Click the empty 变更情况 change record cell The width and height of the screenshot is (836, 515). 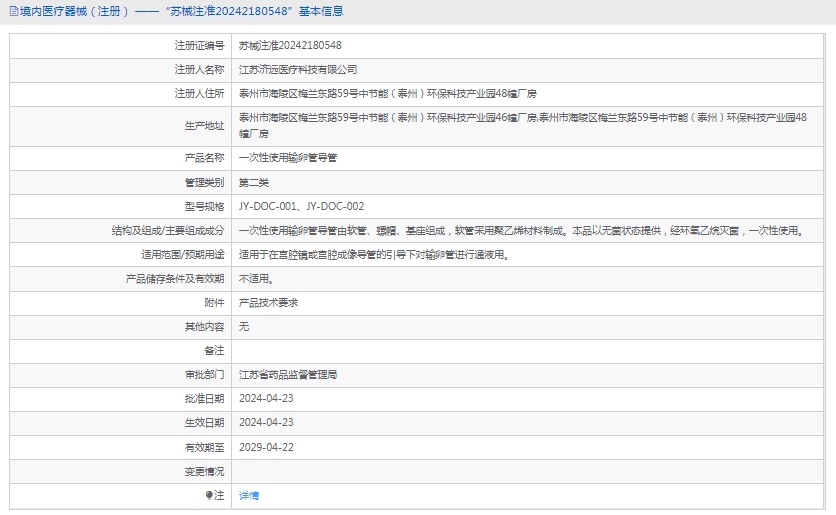click(530, 470)
